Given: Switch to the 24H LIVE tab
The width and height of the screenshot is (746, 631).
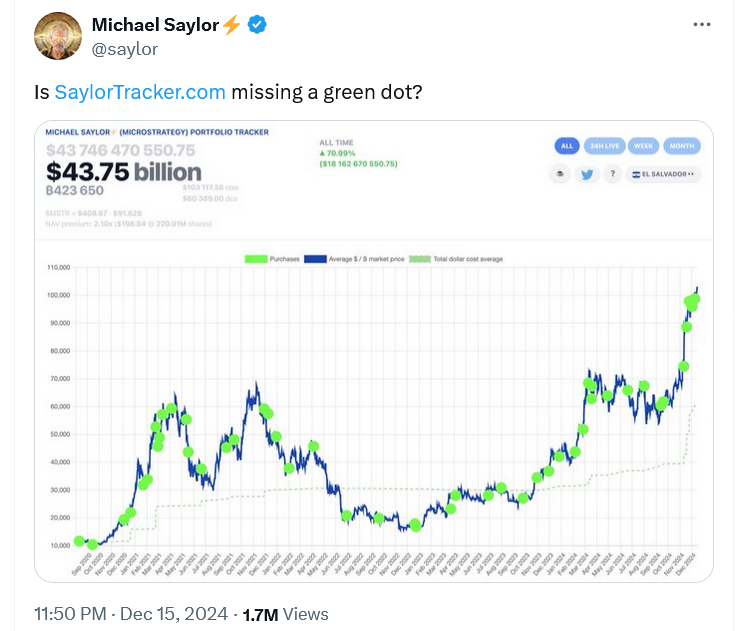Looking at the screenshot, I should tap(603, 146).
